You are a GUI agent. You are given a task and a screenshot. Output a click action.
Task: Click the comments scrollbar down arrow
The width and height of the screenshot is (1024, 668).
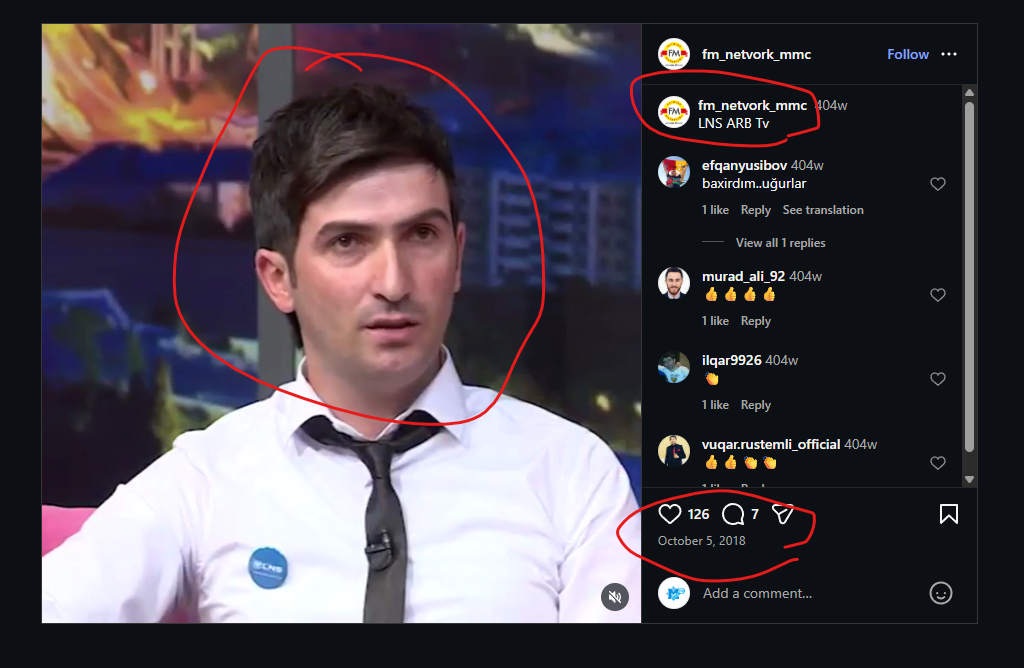point(969,479)
